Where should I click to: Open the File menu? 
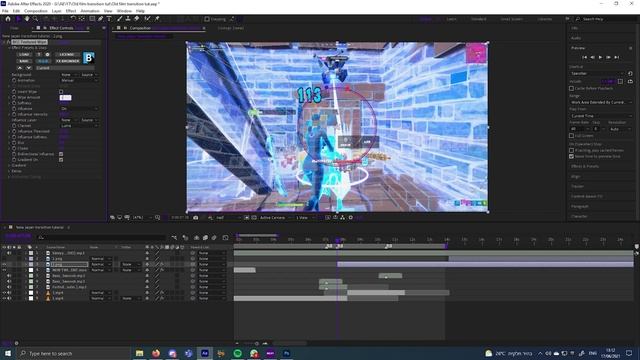(5, 11)
